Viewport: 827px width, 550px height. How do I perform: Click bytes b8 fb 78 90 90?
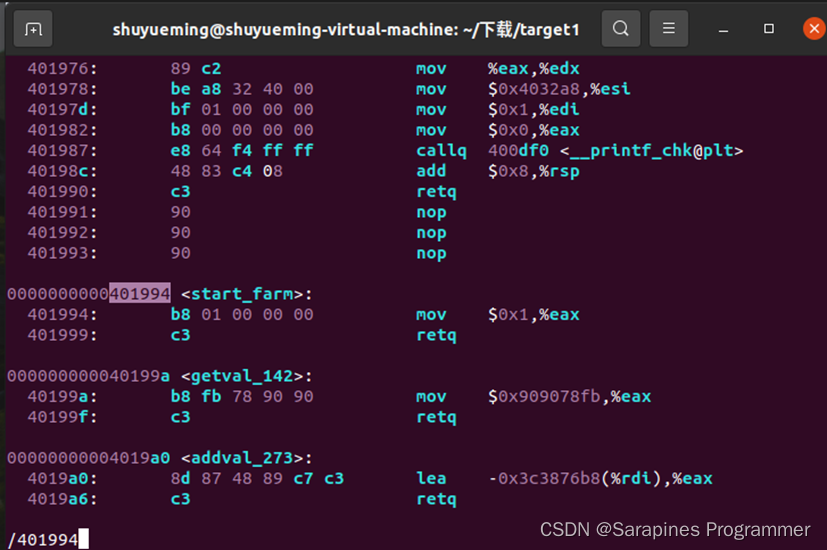pyautogui.click(x=242, y=397)
